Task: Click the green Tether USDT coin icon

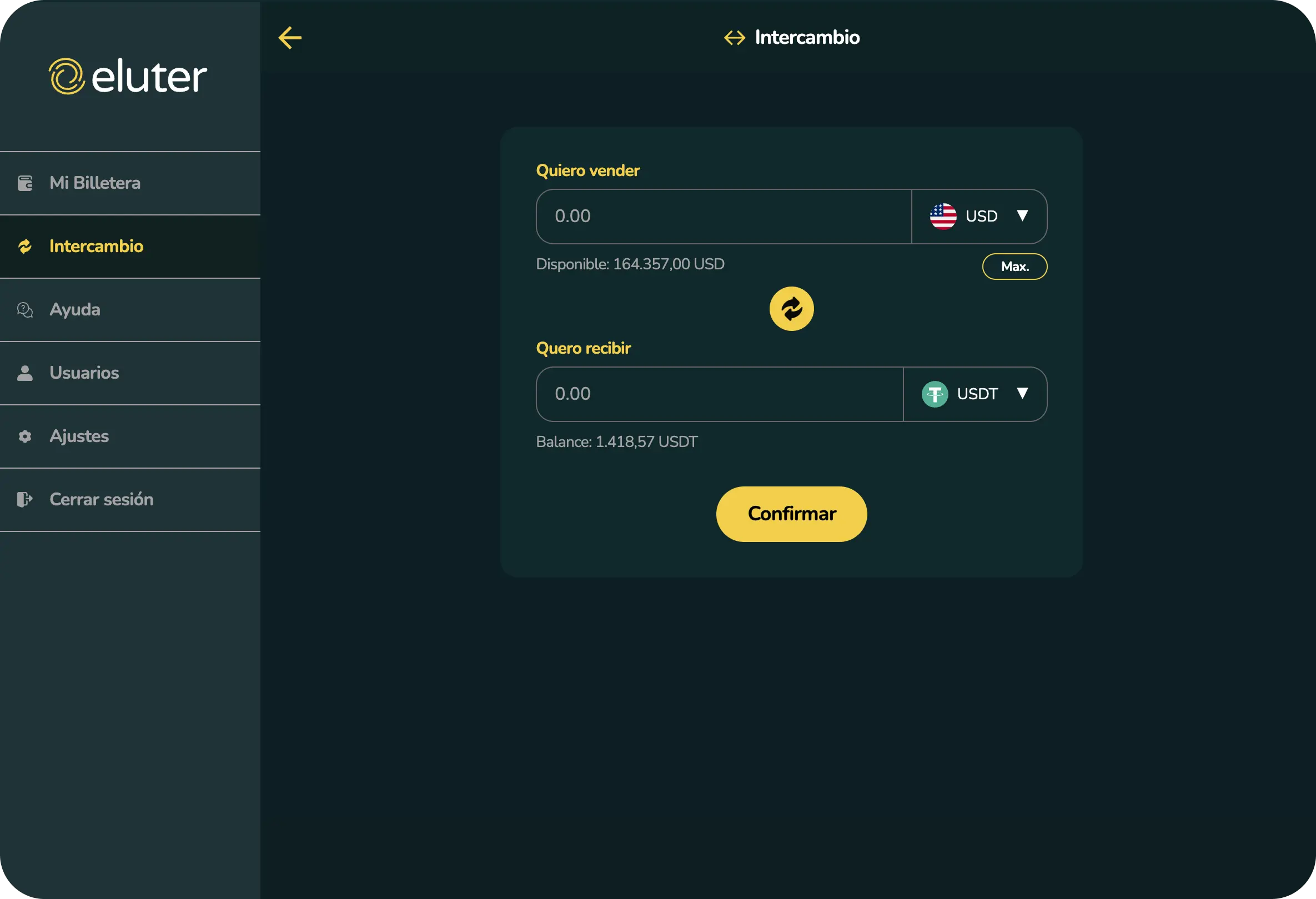Action: click(935, 394)
